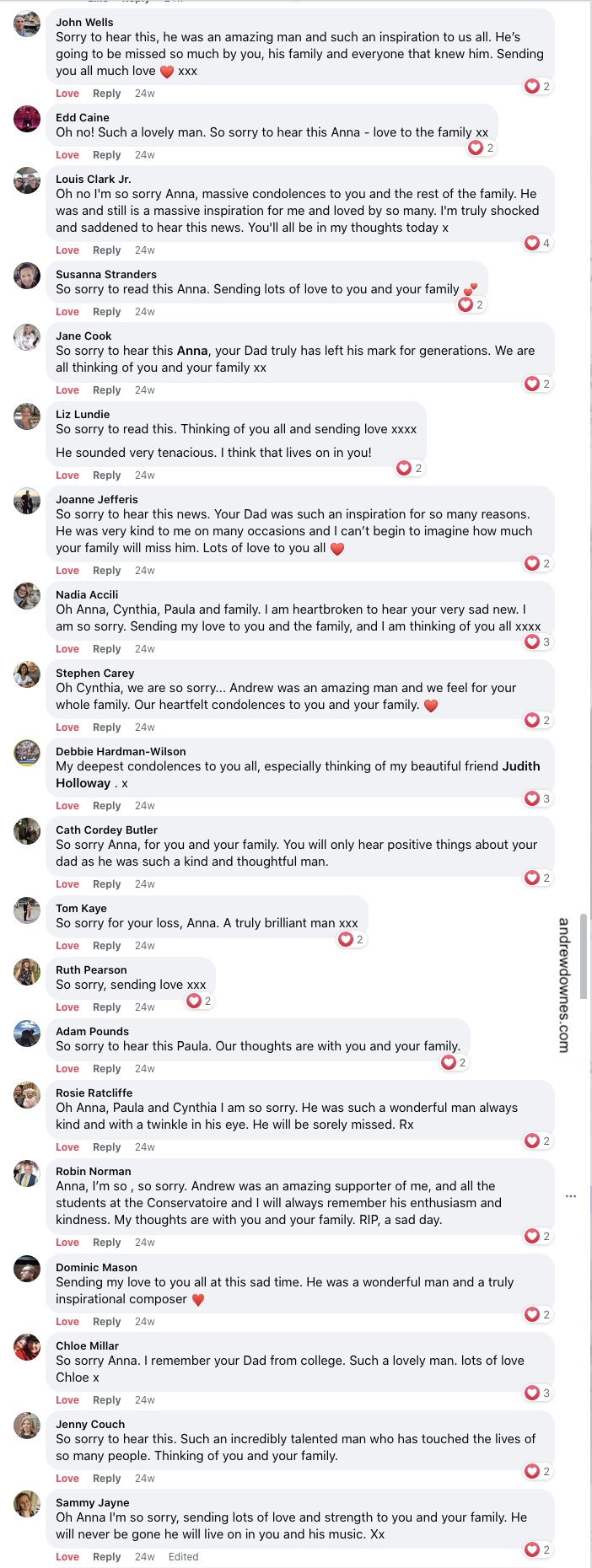
Task: Click the heart emoji in Stephen Carey's comment
Action: point(431,705)
